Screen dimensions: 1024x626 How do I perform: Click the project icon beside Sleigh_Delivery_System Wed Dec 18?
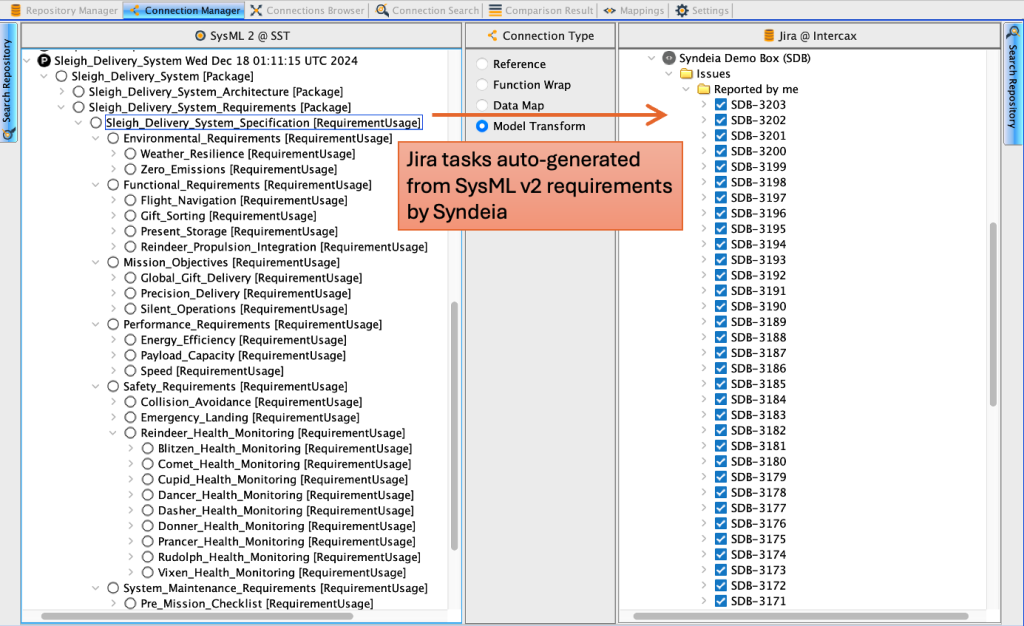(x=44, y=61)
